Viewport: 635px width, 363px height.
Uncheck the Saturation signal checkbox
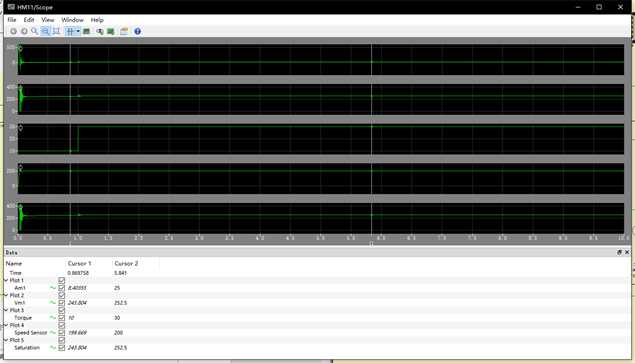click(62, 348)
